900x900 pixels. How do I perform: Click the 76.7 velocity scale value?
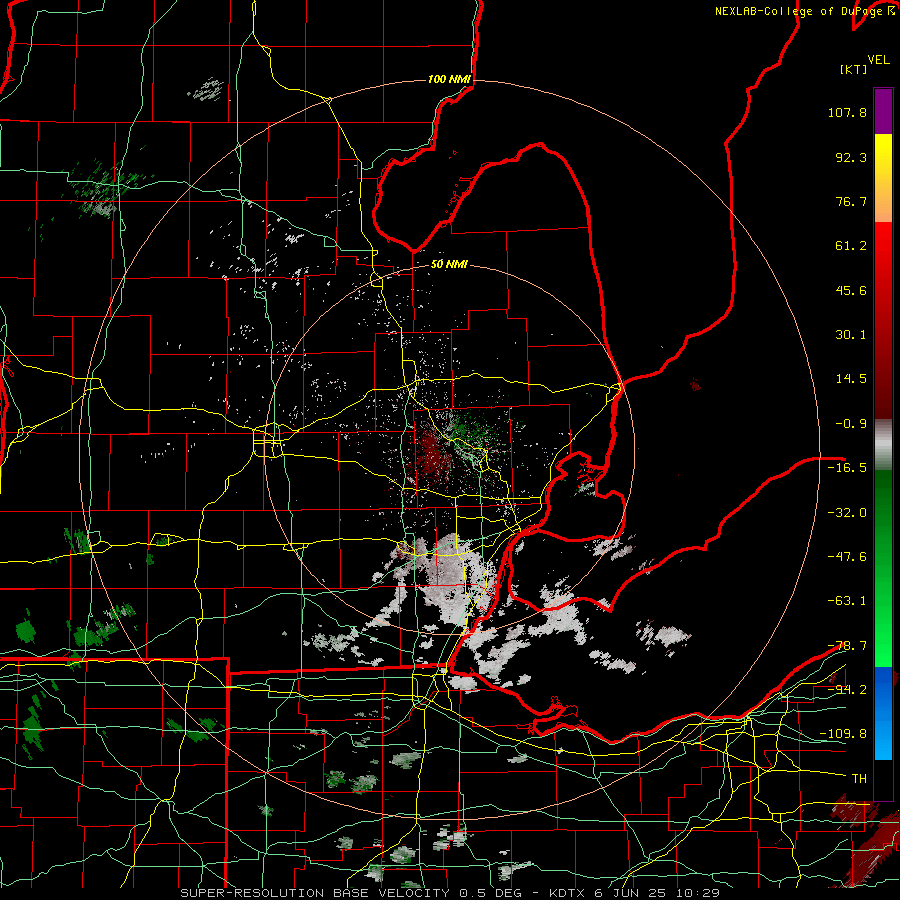point(851,201)
